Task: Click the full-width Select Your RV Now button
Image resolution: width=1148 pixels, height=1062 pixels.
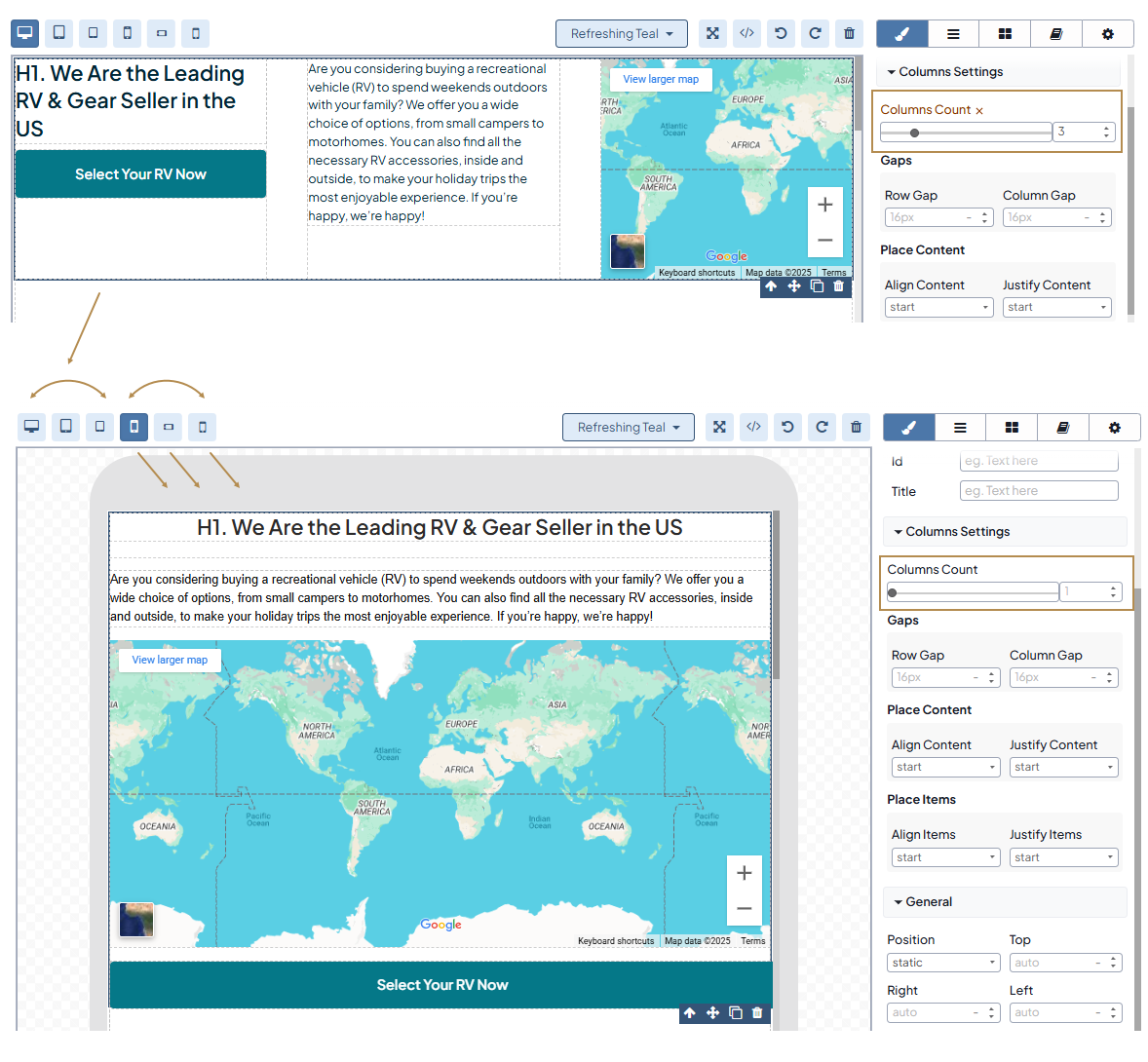Action: tap(441, 985)
